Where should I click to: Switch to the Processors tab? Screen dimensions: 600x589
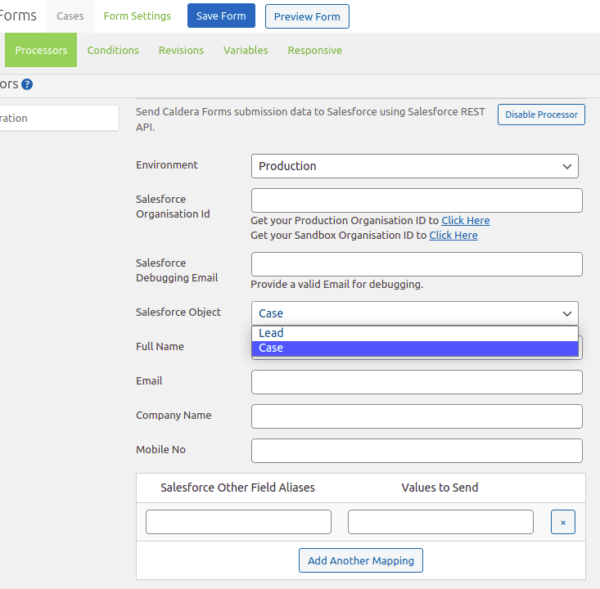click(41, 50)
